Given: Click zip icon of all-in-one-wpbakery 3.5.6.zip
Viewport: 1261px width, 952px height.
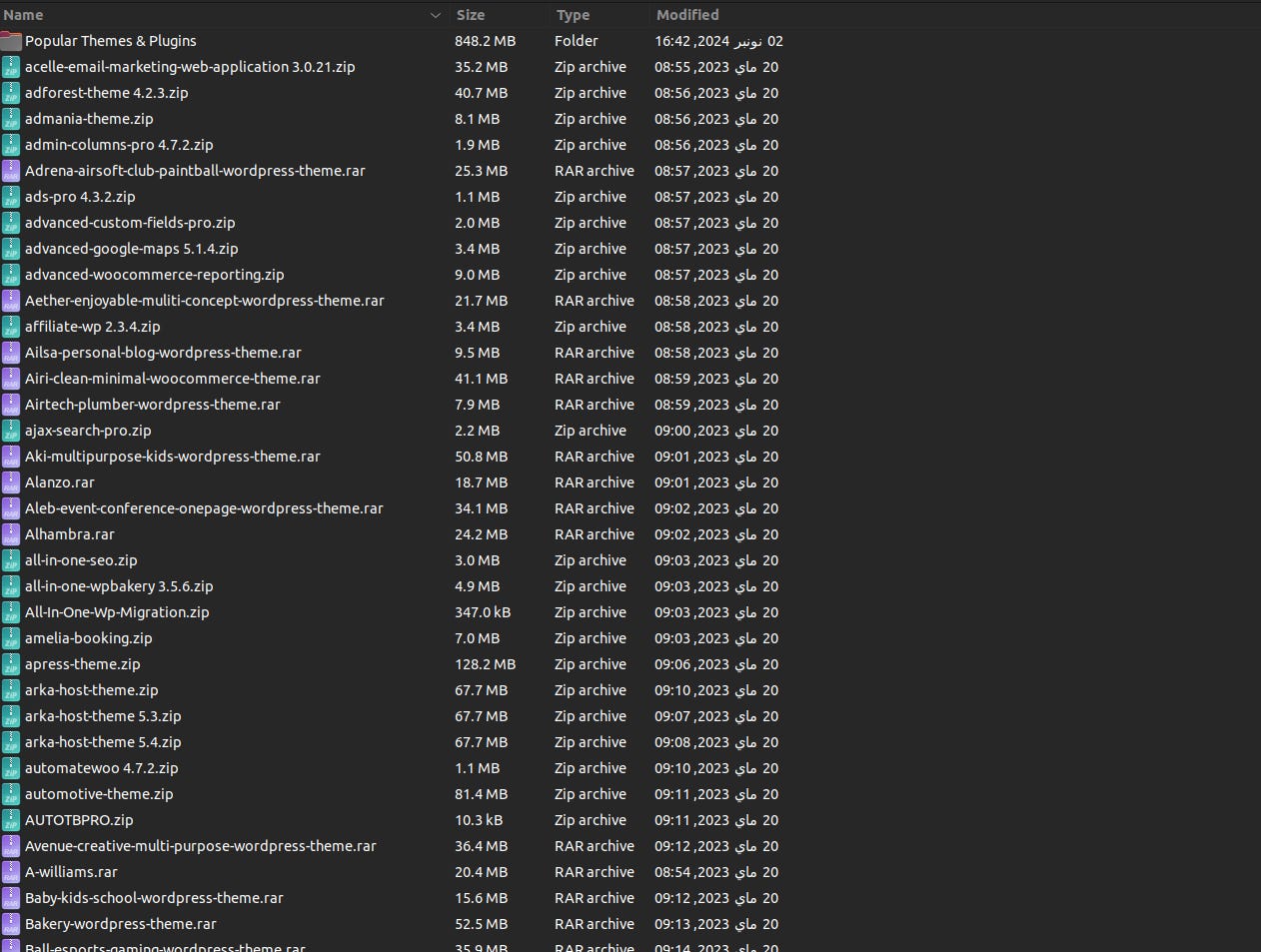Looking at the screenshot, I should tap(11, 586).
